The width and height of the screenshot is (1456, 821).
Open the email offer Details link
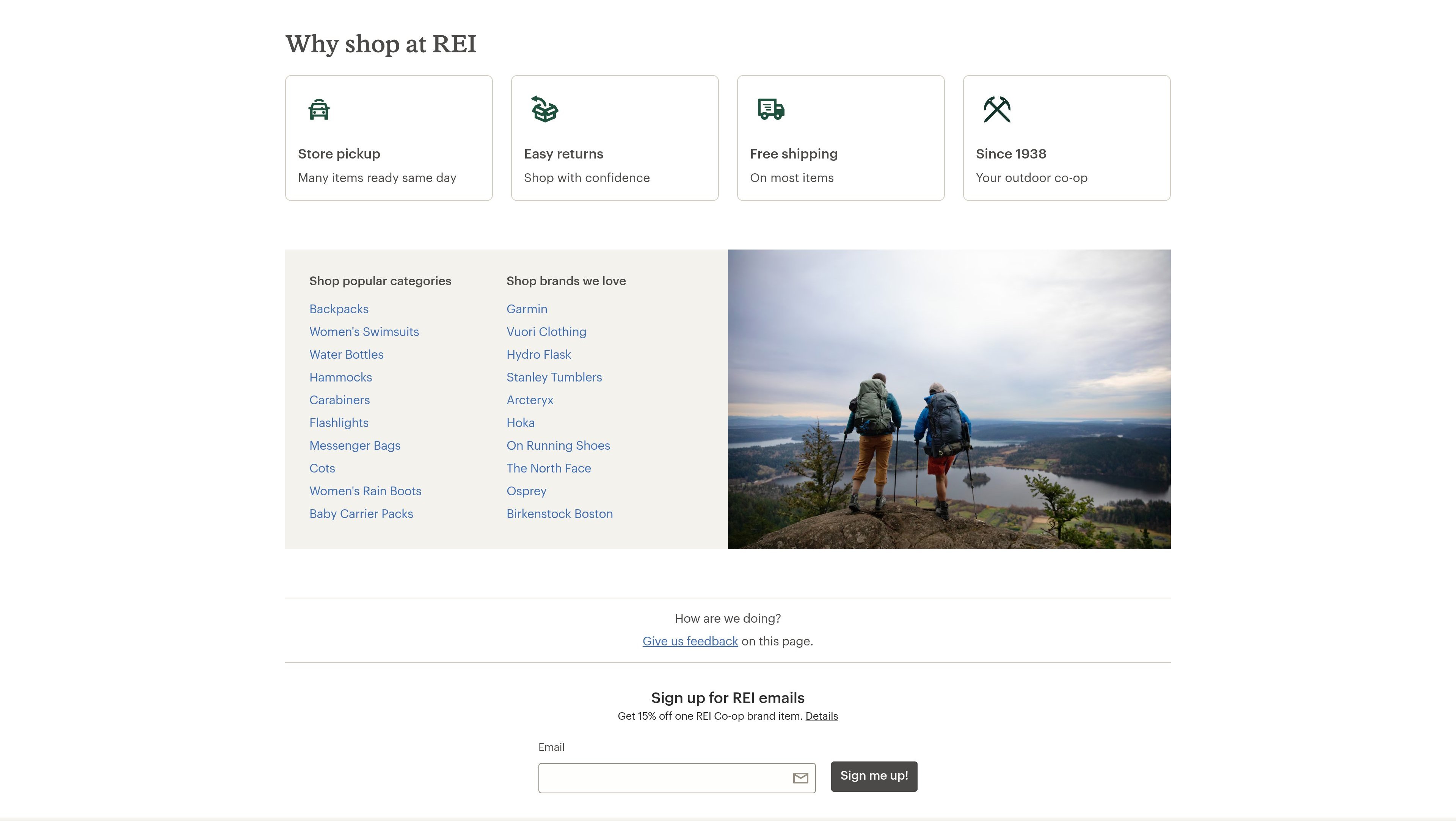coord(821,716)
